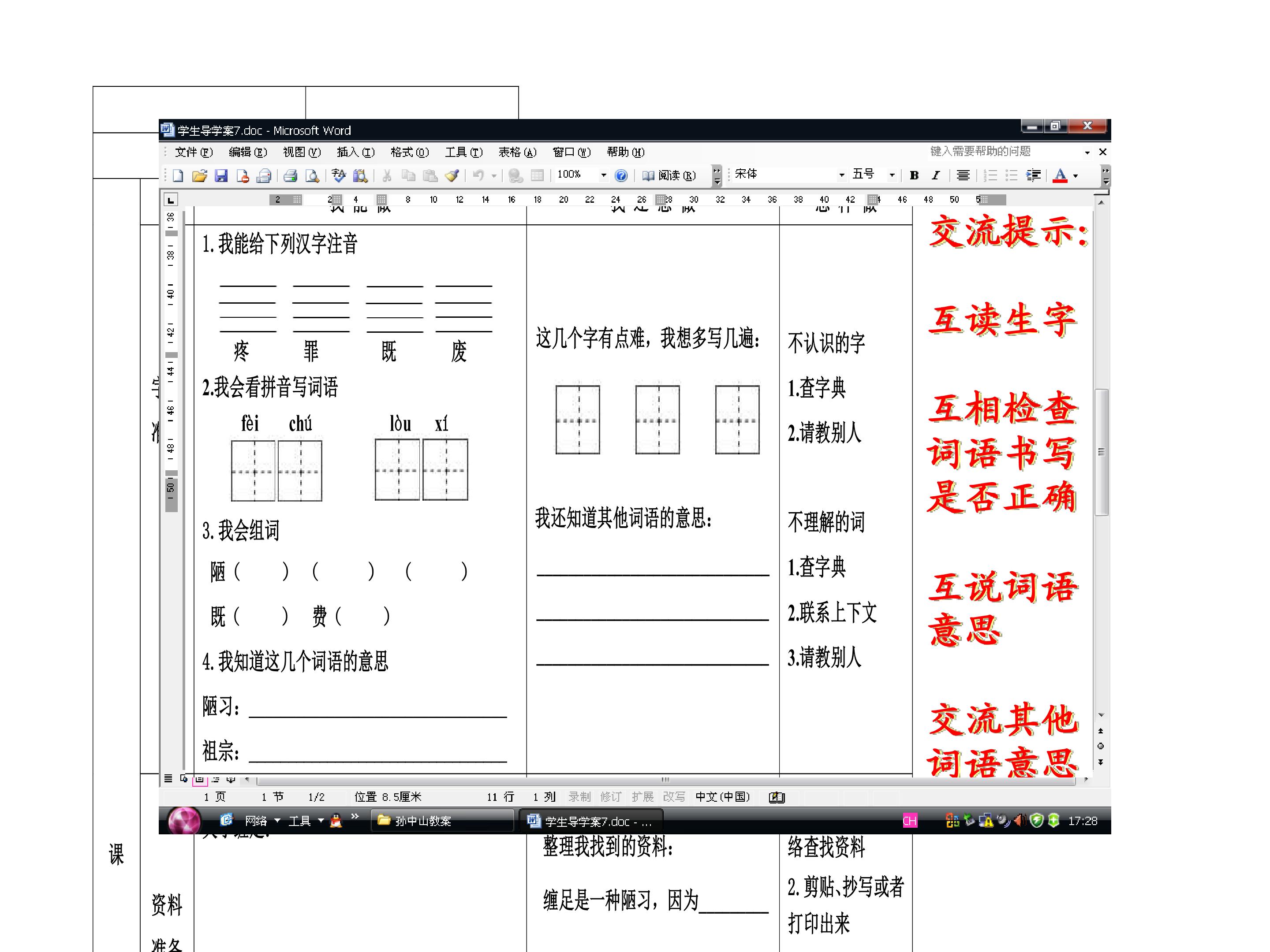Toggle Italic formatting
The height and width of the screenshot is (952, 1270).
[x=935, y=175]
